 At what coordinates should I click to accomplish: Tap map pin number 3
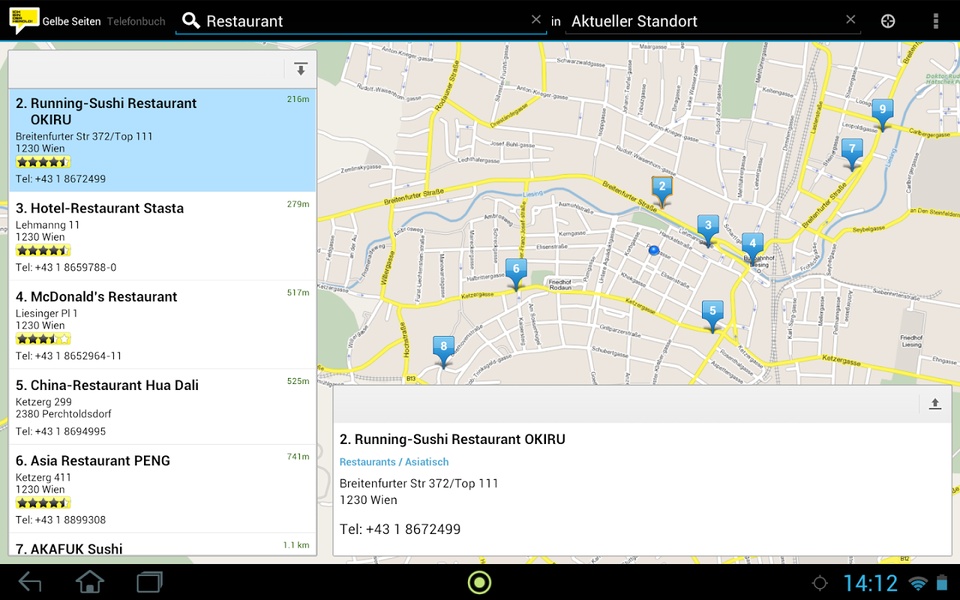point(708,229)
